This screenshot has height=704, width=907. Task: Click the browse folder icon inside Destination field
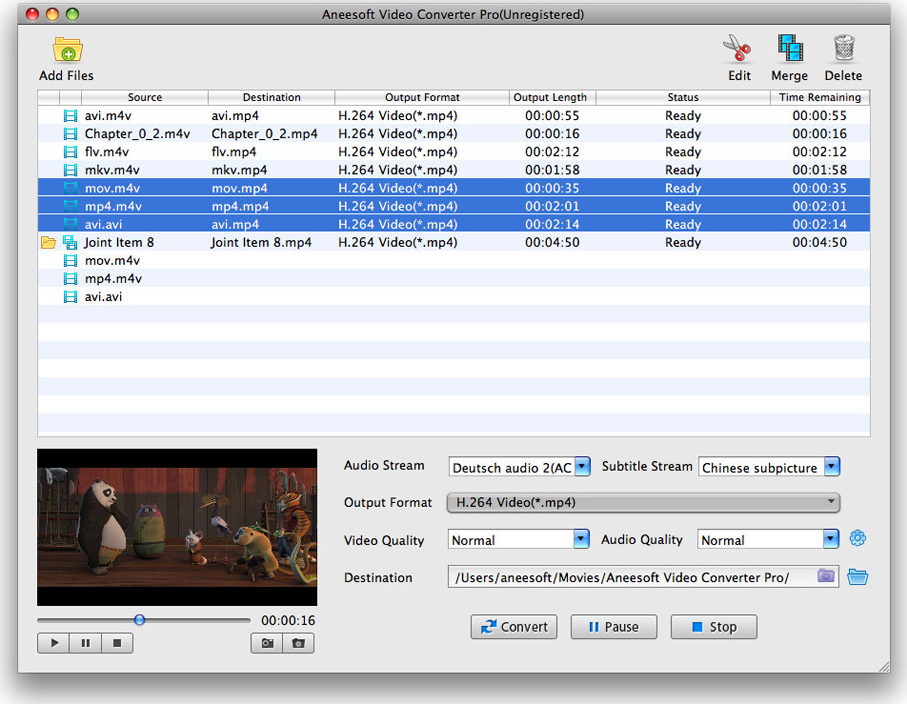tap(826, 576)
